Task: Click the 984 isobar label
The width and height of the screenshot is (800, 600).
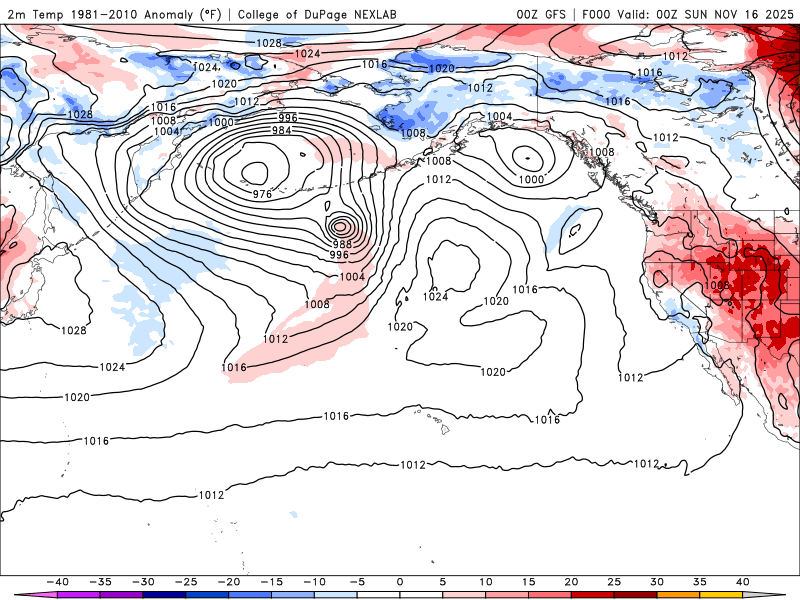Action: [x=282, y=131]
